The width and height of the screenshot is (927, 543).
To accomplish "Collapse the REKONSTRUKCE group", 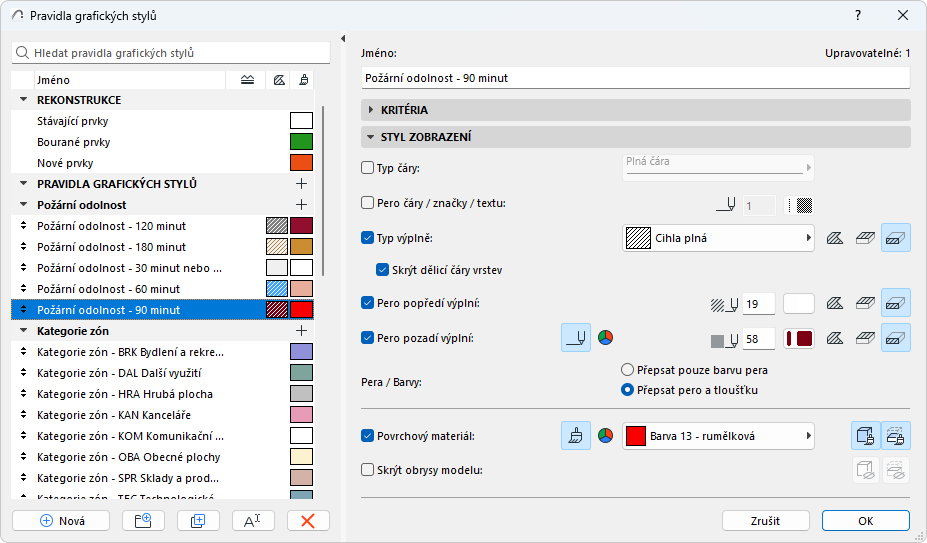I will point(24,100).
